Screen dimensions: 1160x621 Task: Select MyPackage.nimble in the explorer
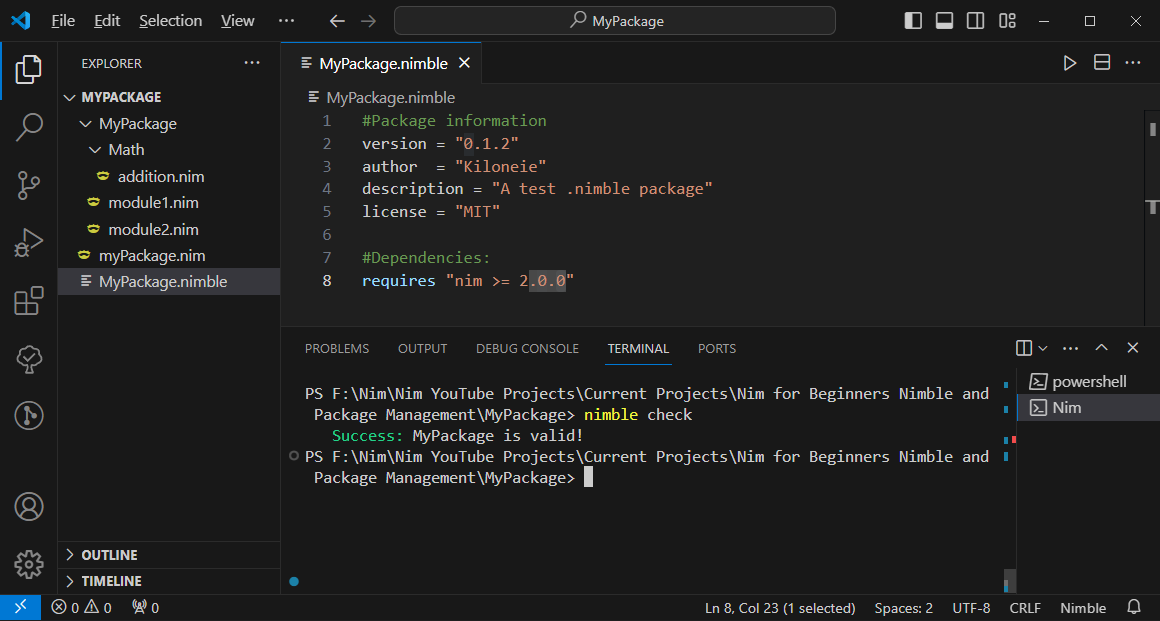[169, 282]
